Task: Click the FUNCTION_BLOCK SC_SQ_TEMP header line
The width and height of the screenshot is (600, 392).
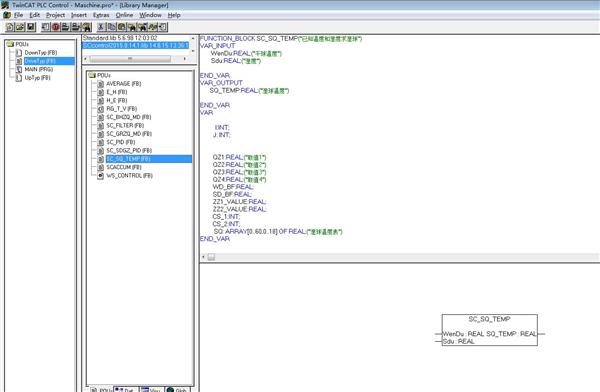Action: pos(281,38)
